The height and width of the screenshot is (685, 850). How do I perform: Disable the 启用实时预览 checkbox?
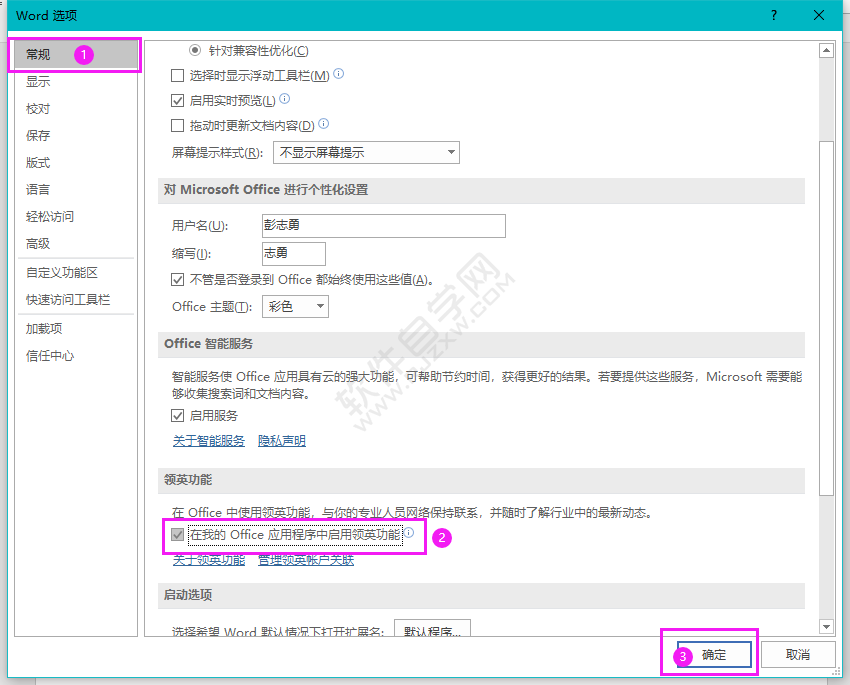point(174,99)
